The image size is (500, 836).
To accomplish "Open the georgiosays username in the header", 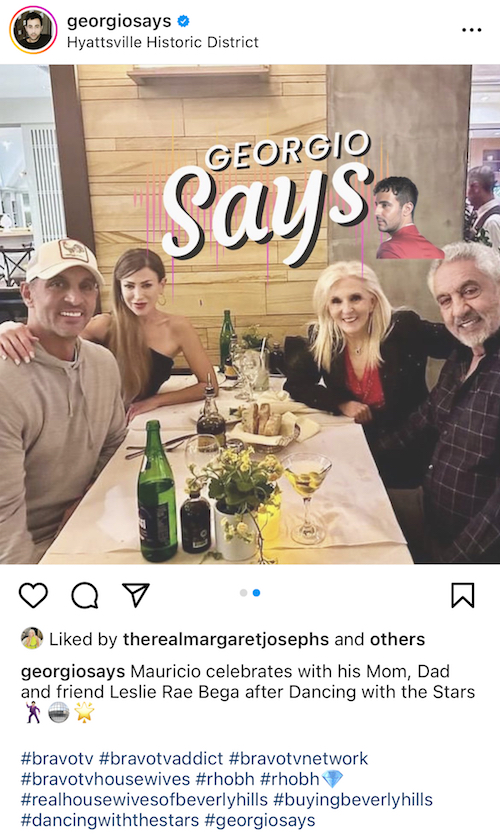I will click(x=119, y=21).
